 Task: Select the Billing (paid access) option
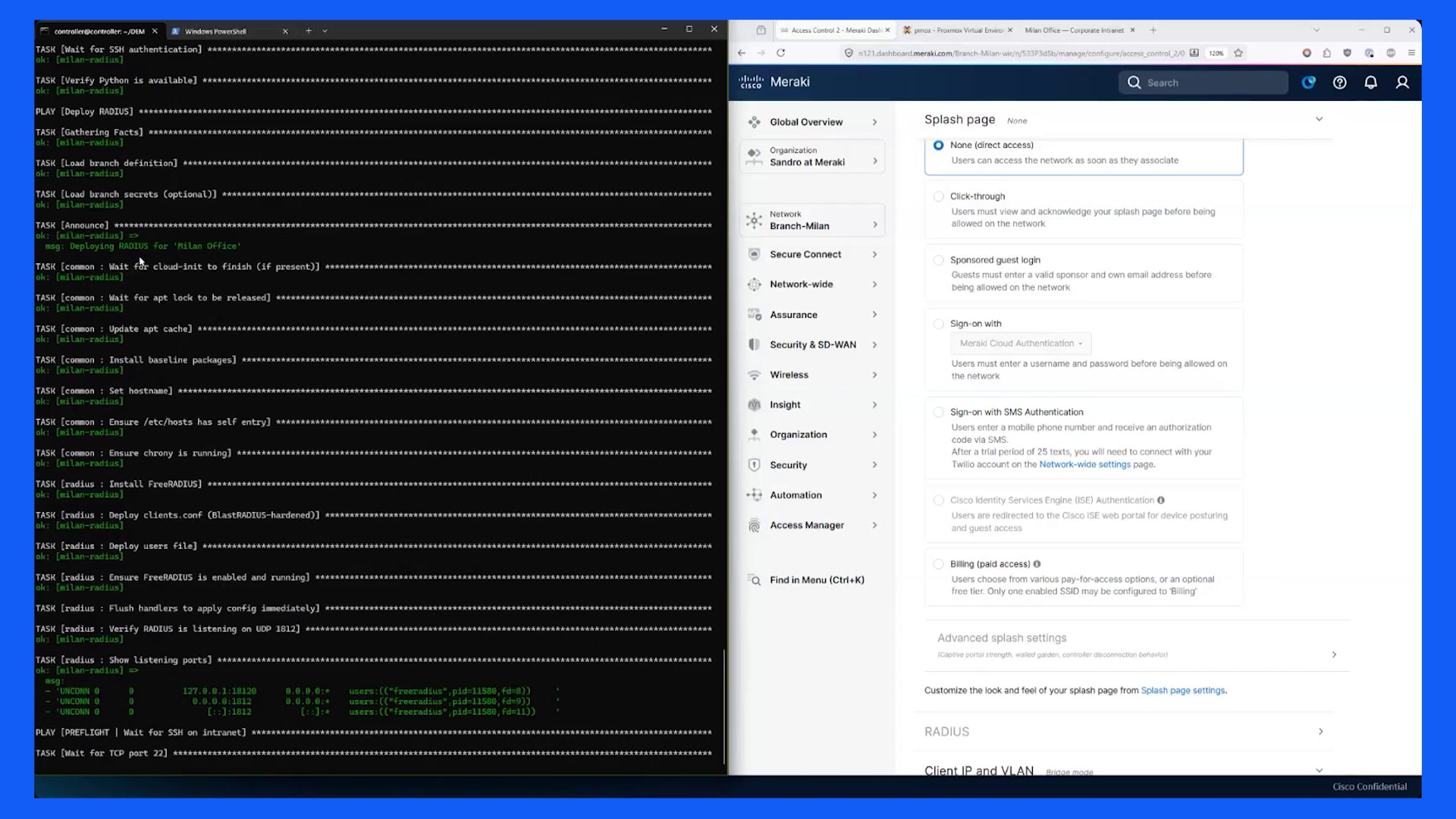click(939, 564)
